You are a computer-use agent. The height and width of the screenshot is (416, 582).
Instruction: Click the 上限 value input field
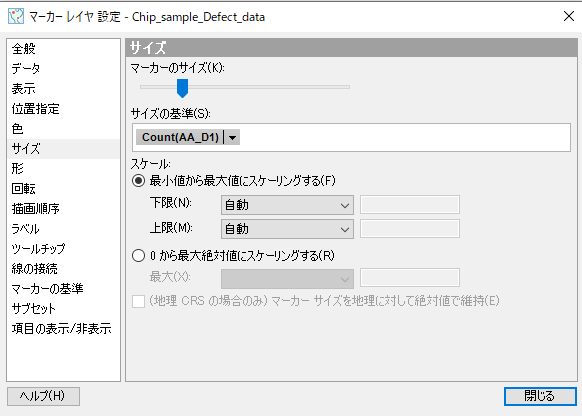[410, 229]
